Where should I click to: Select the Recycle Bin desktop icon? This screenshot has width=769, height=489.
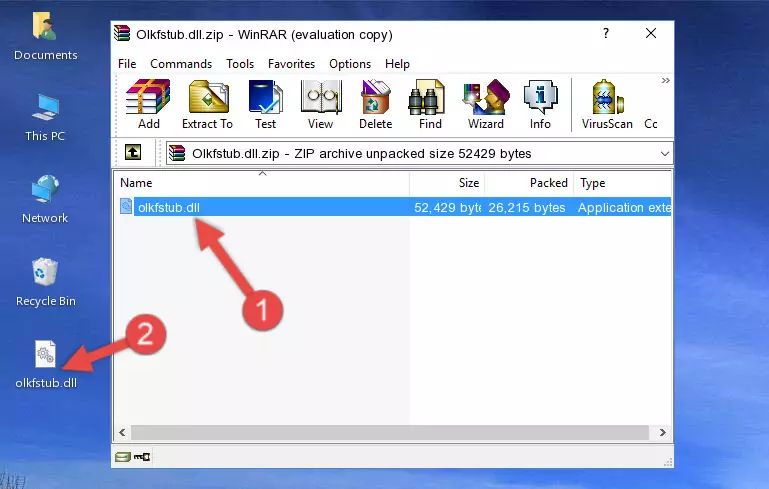pos(46,282)
